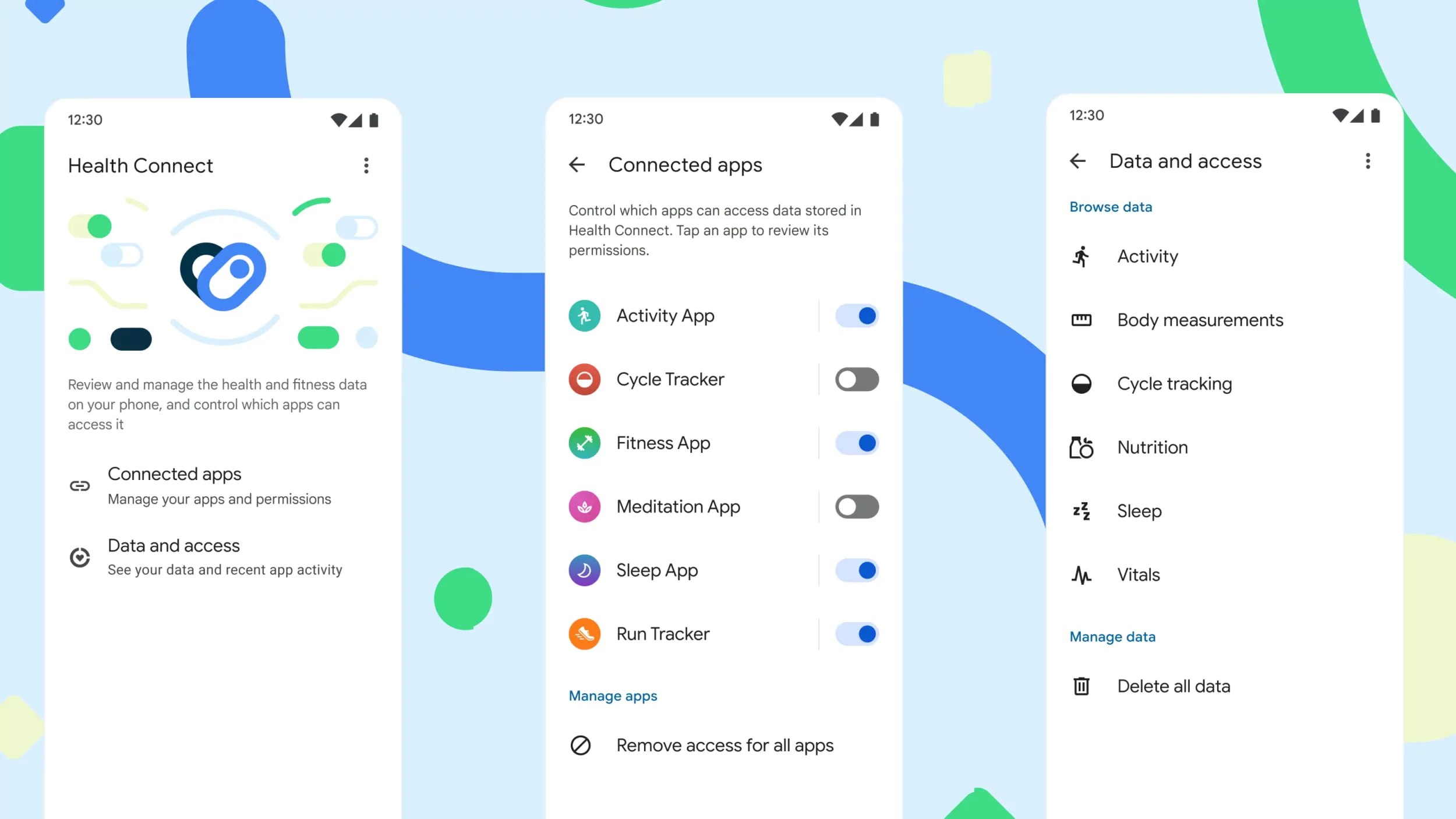This screenshot has width=1456, height=819.
Task: Click Manage apps link
Action: [613, 695]
